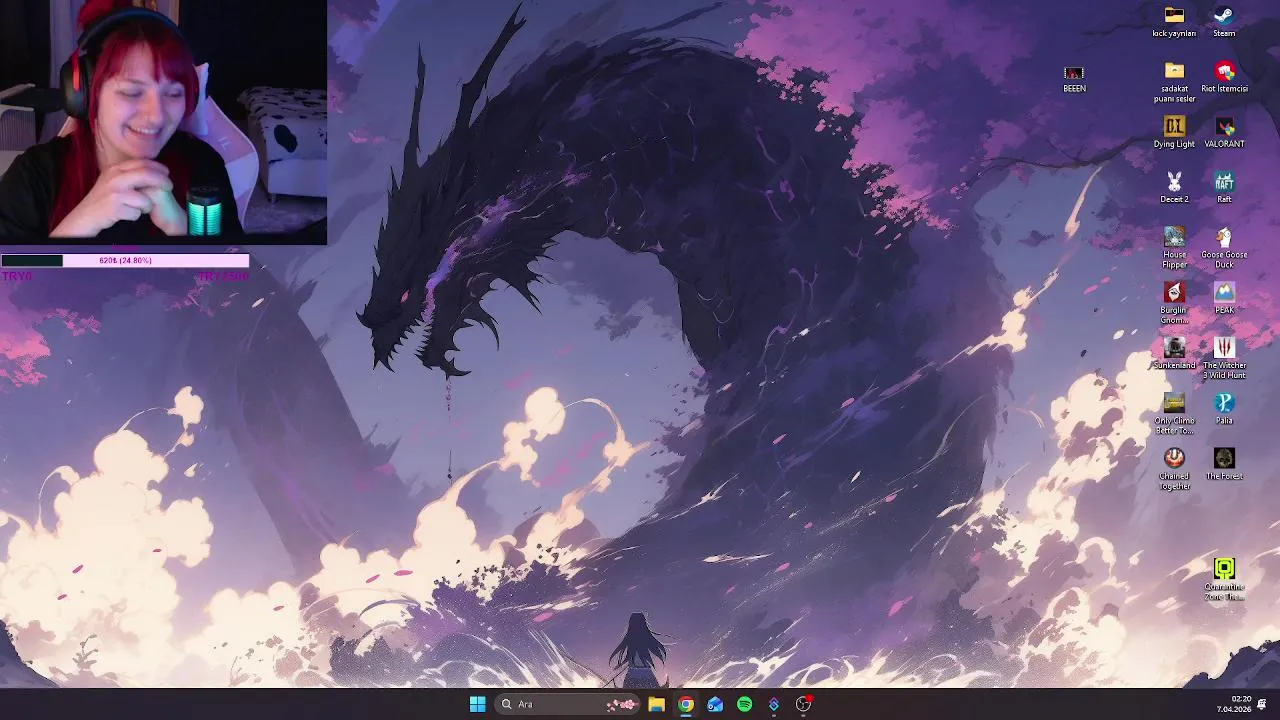
Task: Select the Deceit 2 shortcut
Action: (x=1174, y=187)
